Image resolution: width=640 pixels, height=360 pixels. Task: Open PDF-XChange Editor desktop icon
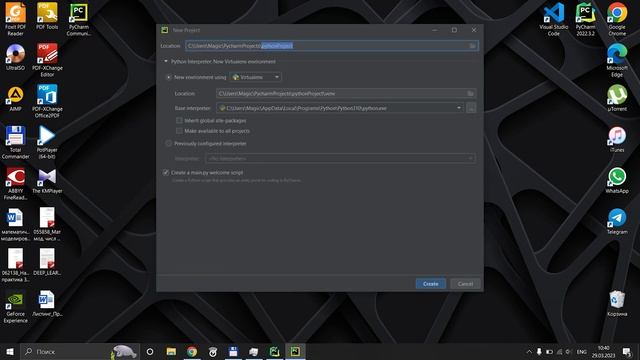[x=47, y=60]
